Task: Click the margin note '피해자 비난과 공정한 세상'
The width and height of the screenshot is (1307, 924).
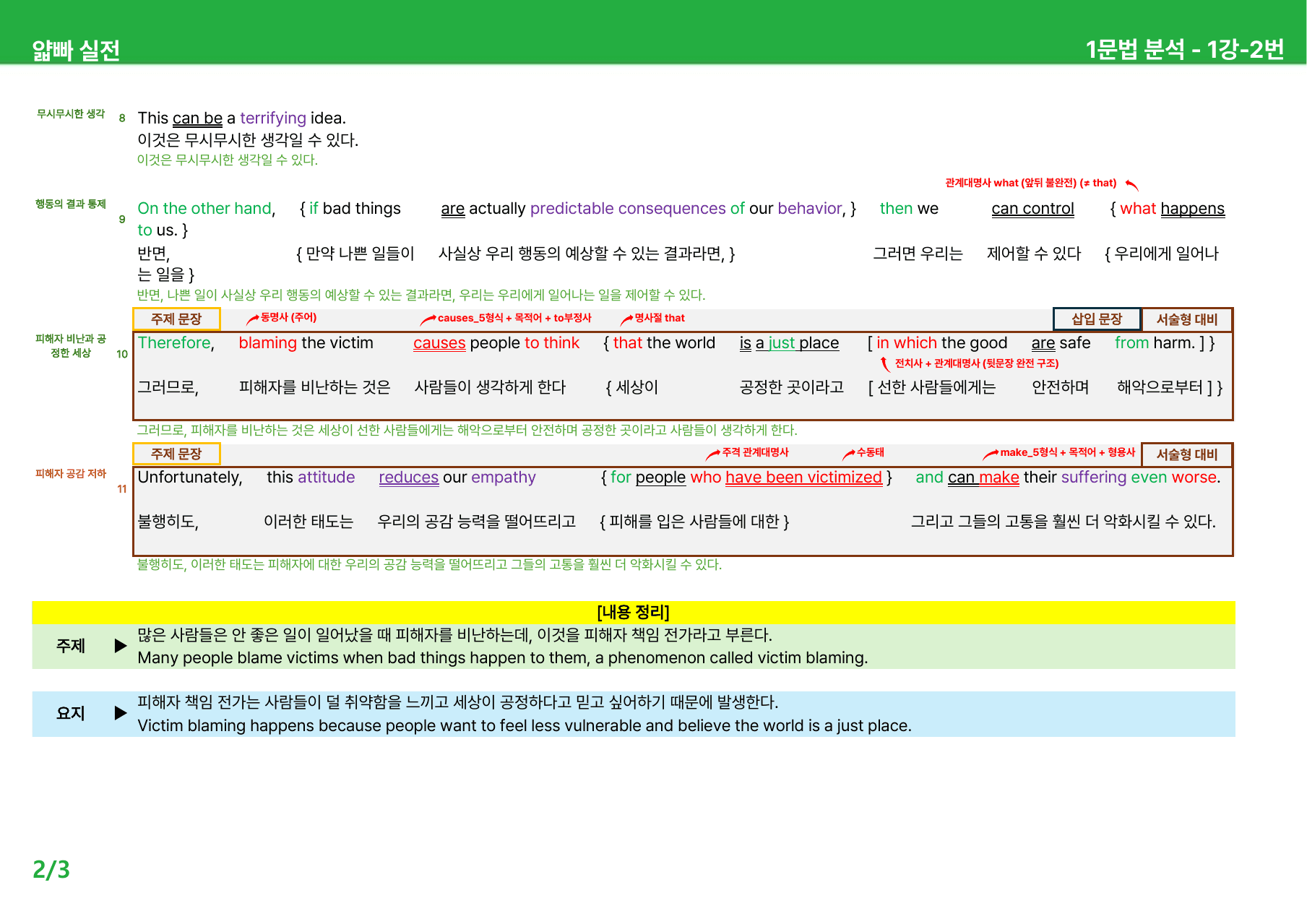Action: pos(71,345)
